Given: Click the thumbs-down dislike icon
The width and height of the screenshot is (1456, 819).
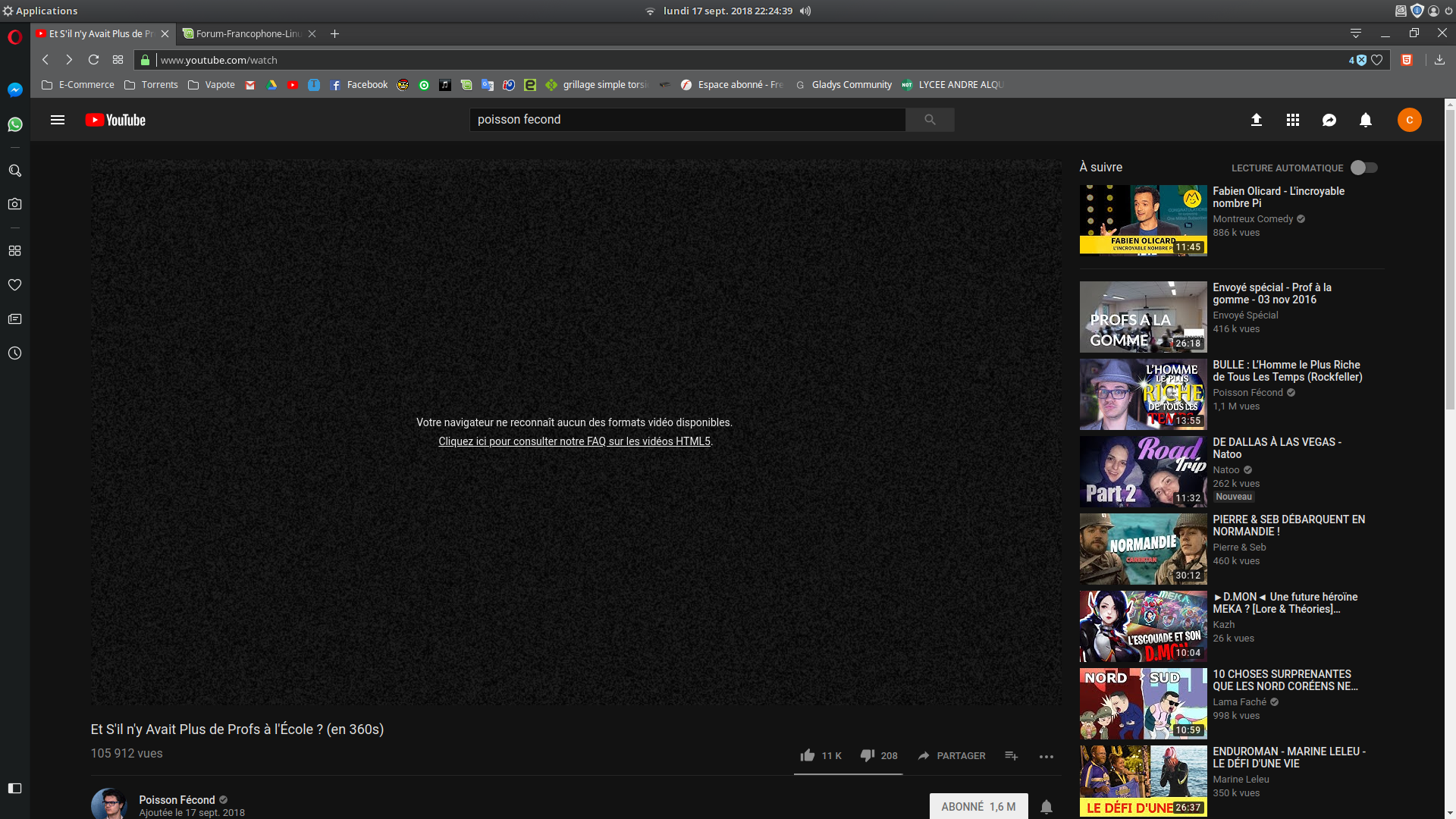Looking at the screenshot, I should [868, 755].
